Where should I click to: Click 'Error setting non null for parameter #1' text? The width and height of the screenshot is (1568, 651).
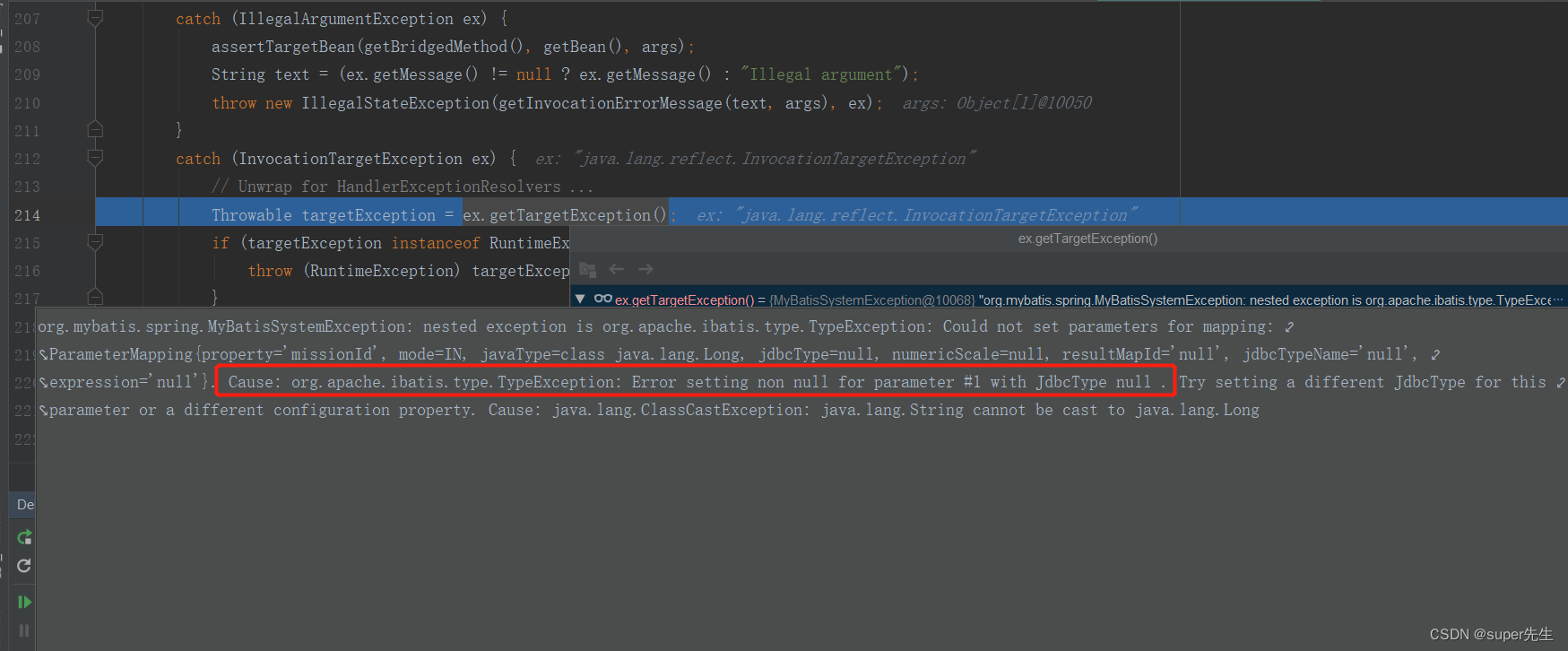click(806, 382)
